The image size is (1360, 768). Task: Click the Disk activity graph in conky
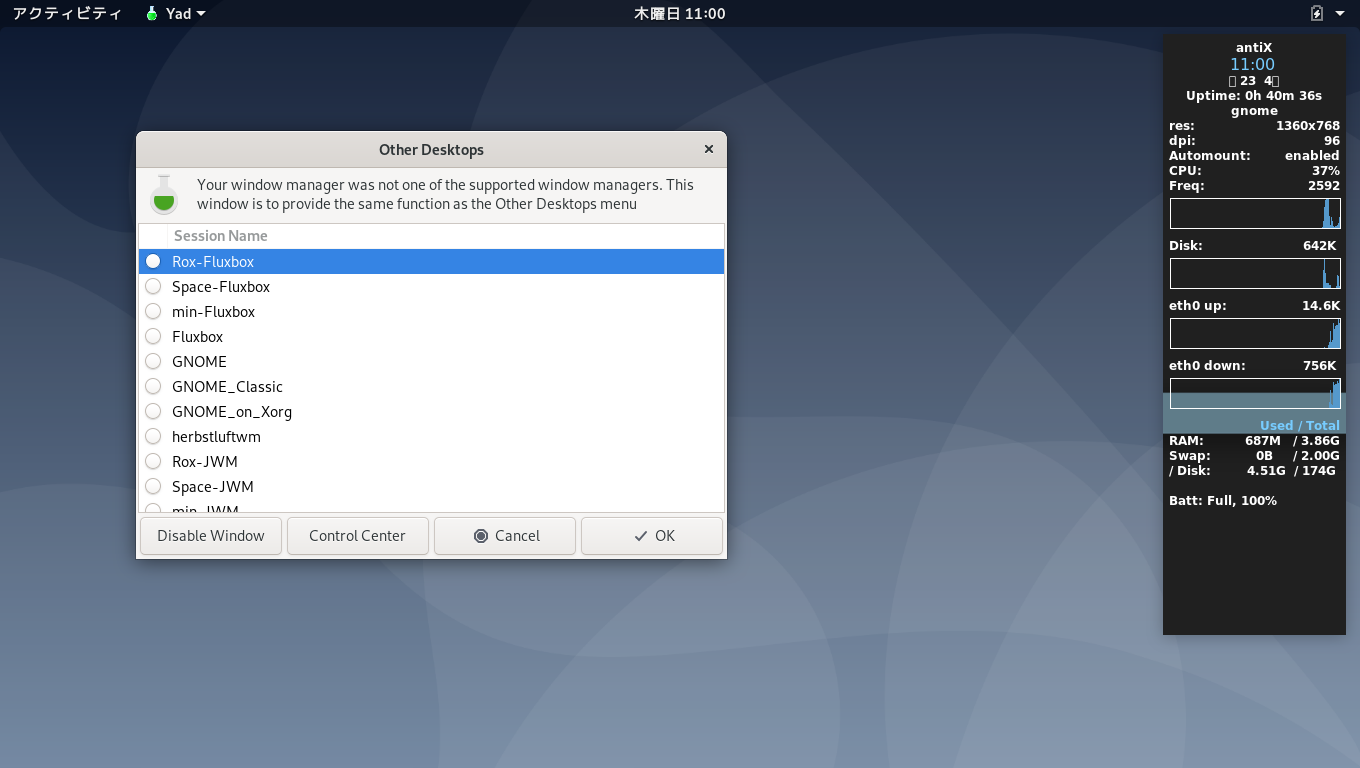click(x=1255, y=274)
